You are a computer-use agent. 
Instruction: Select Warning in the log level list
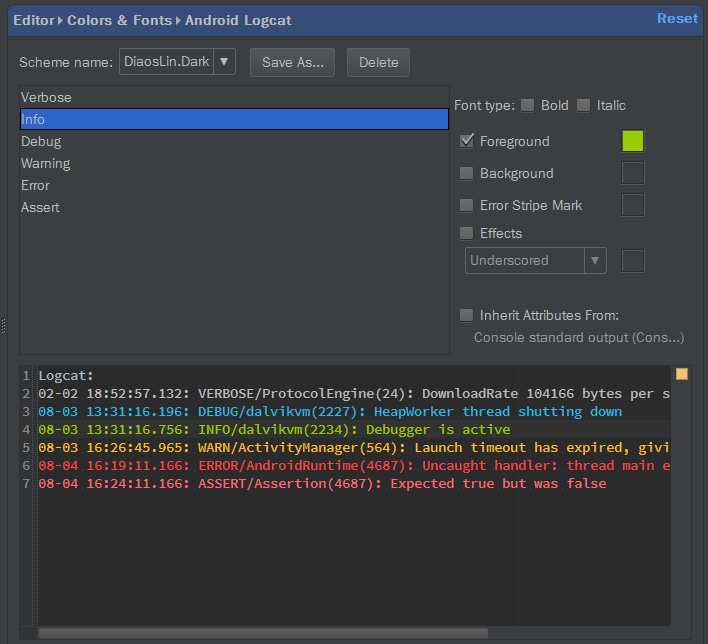[234, 163]
